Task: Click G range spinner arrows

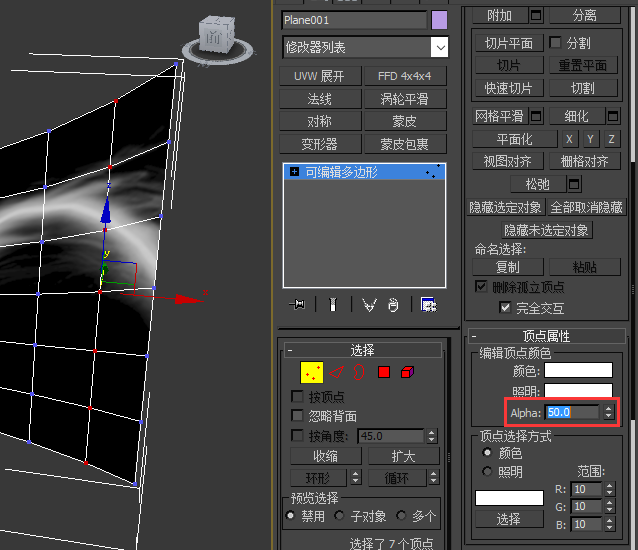Action: tap(610, 506)
